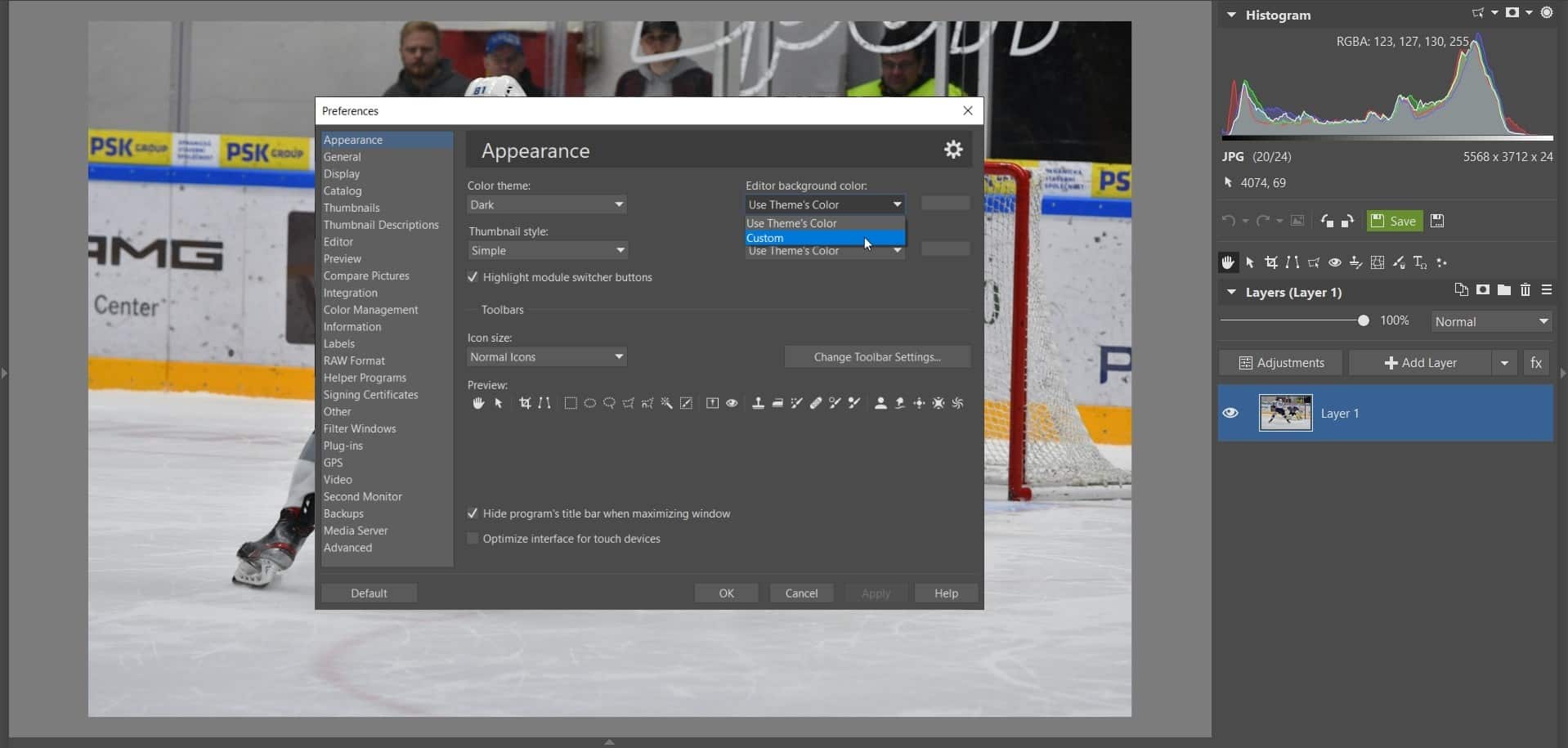Open the Normal blend mode dropdown
The image size is (1568, 748).
1491,321
